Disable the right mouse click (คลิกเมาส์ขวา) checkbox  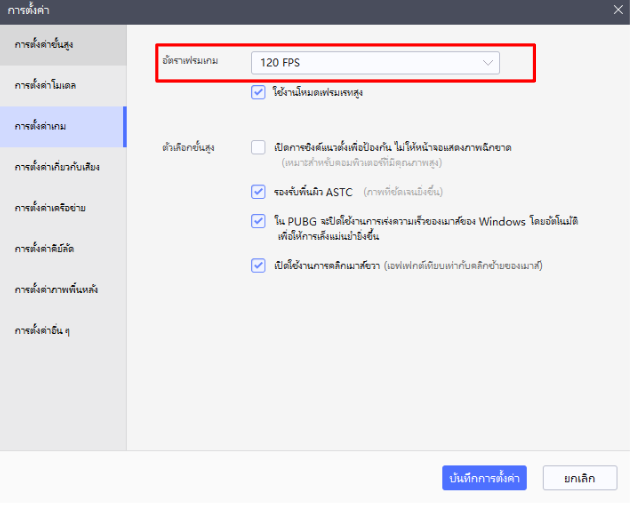[259, 265]
